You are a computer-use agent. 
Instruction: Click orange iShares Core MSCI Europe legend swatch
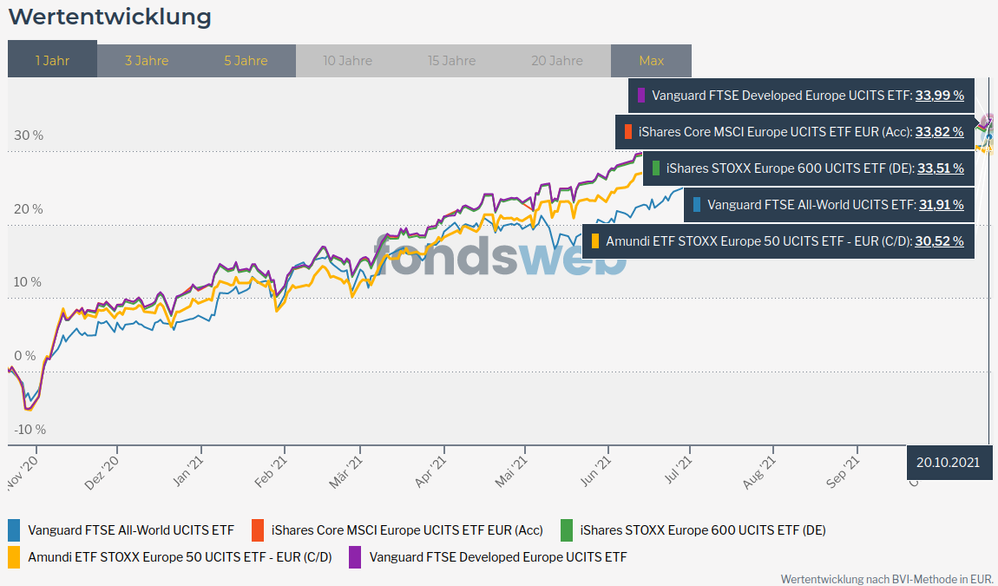pyautogui.click(x=257, y=530)
